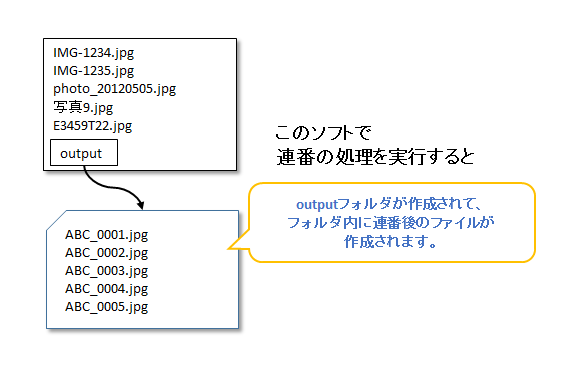The width and height of the screenshot is (569, 368).
Task: Click the 写真9.jpg file entry
Action: tap(83, 107)
